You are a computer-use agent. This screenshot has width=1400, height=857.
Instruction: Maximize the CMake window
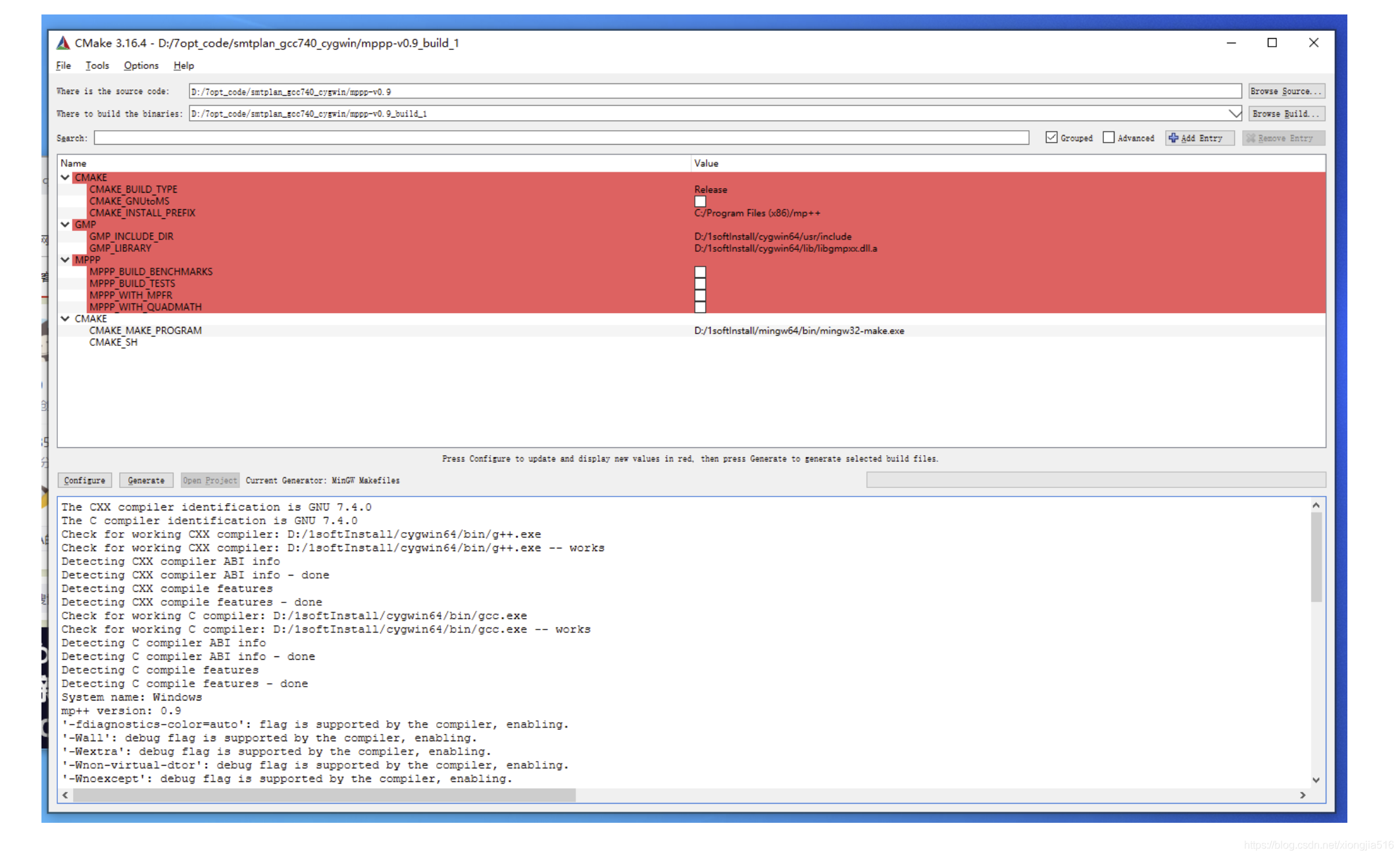1272,43
